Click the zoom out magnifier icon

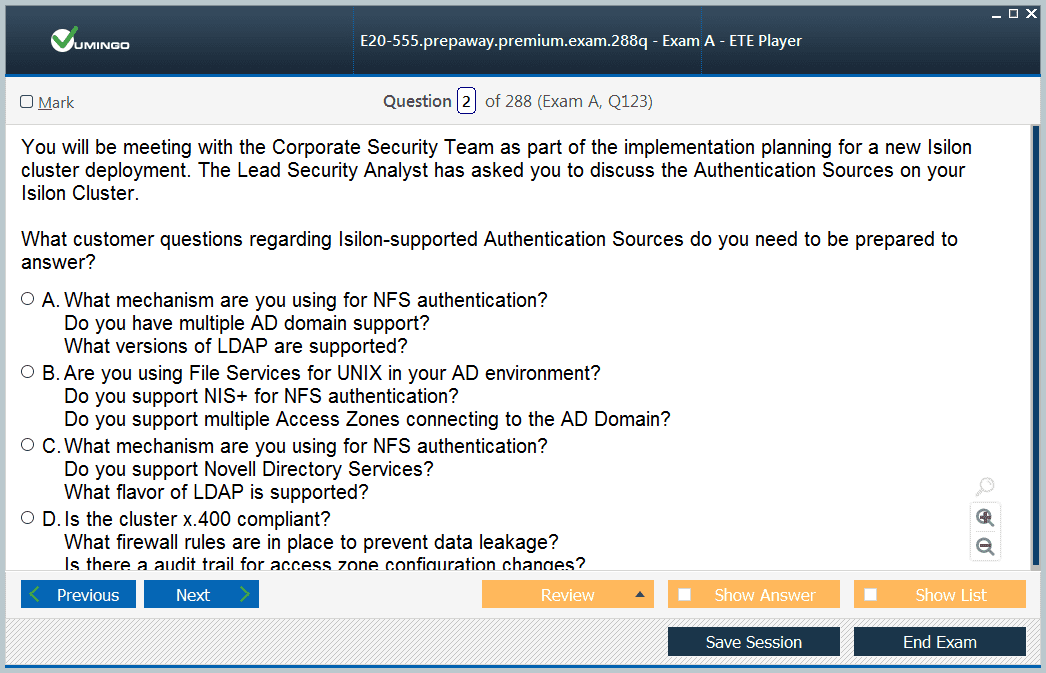(985, 546)
